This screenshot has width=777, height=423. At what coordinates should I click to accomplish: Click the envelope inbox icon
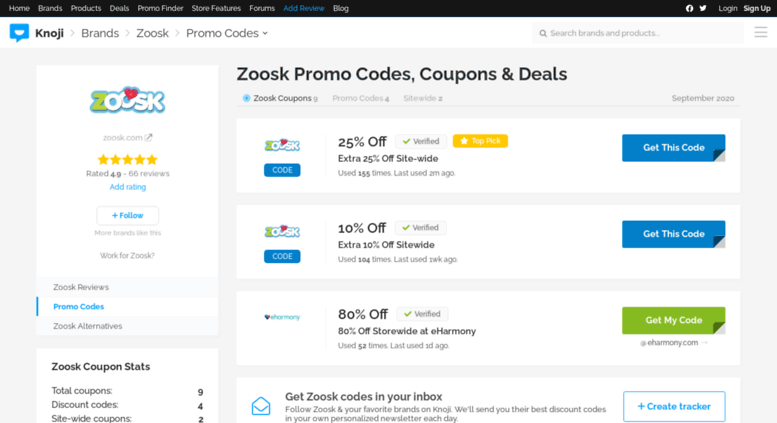[x=261, y=406]
